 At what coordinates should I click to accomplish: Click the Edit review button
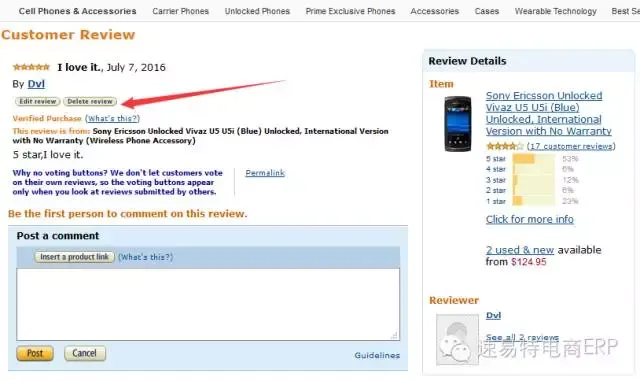point(38,101)
